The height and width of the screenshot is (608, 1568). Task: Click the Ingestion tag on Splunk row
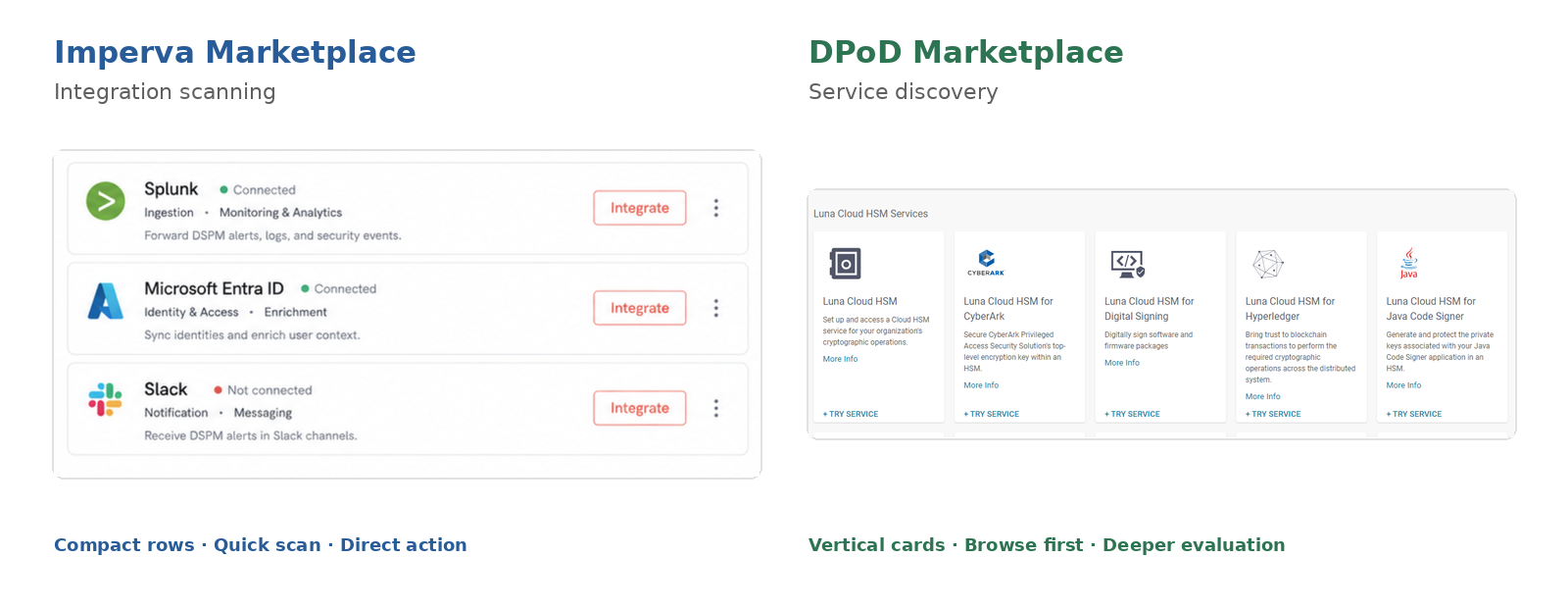tap(169, 213)
